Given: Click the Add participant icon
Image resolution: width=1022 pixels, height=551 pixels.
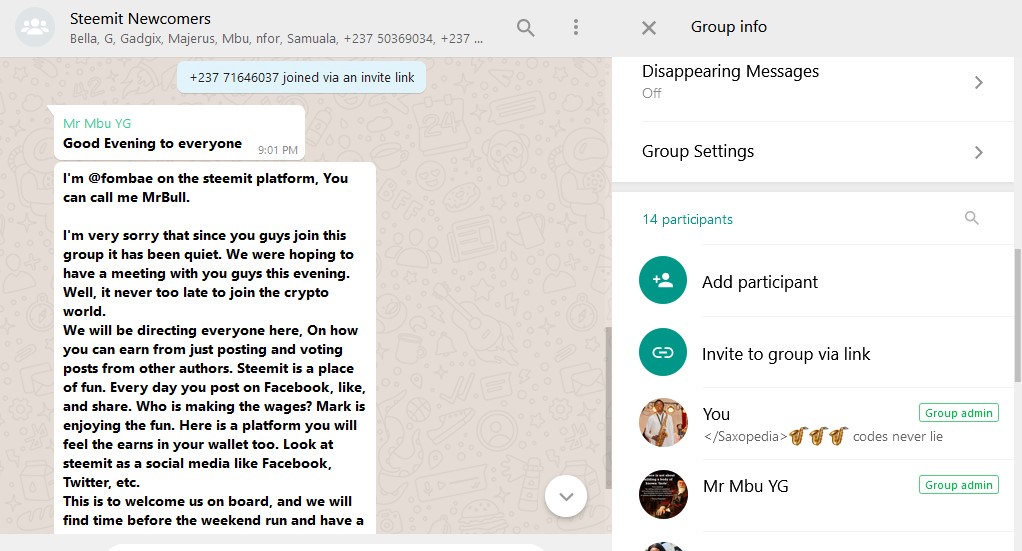Looking at the screenshot, I should [x=663, y=280].
